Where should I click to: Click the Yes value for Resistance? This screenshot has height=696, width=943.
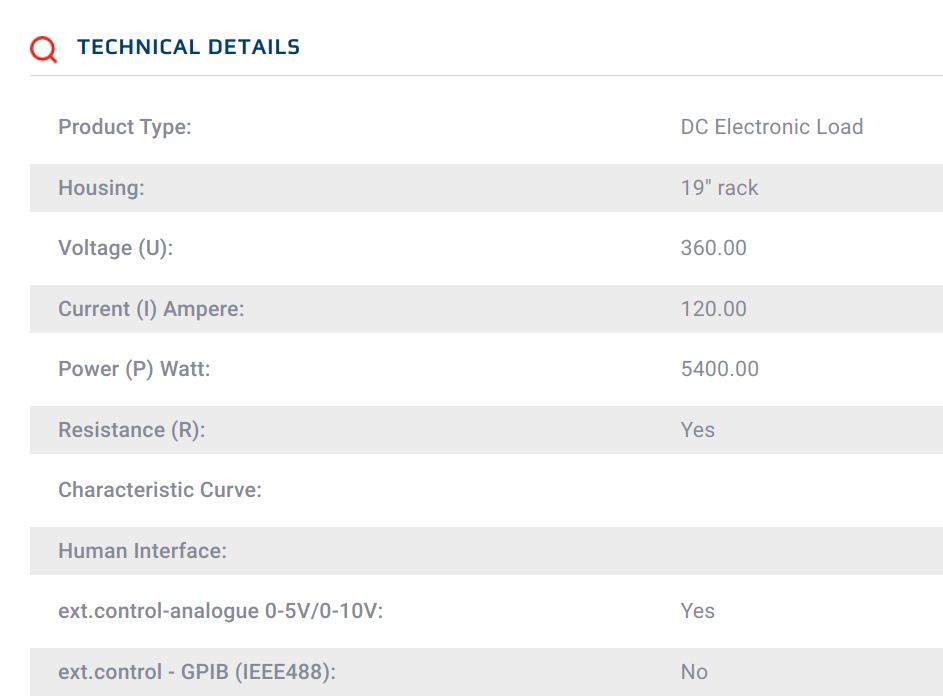click(698, 430)
